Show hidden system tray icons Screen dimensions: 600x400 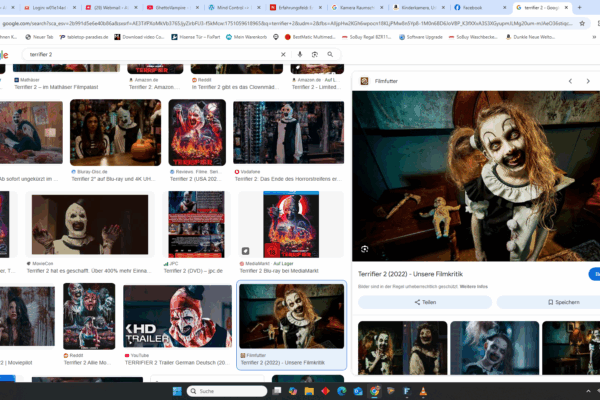[x=588, y=391]
